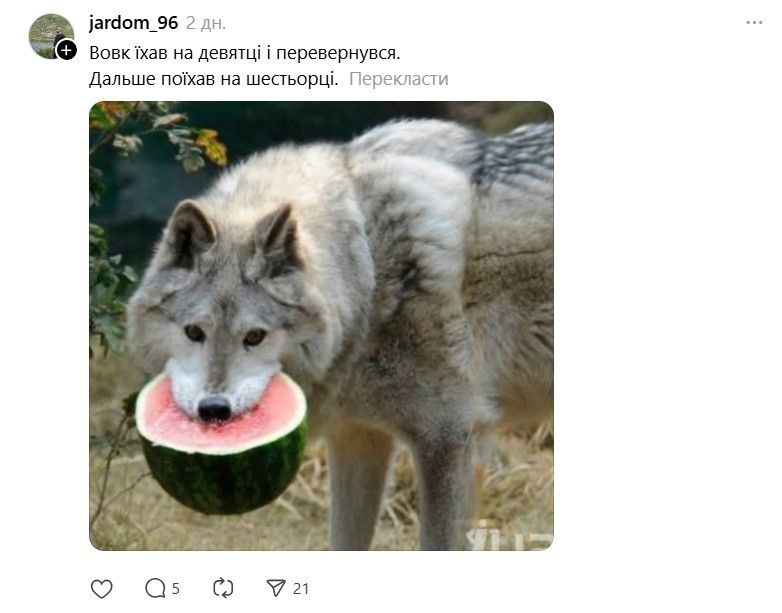Open the wolf photo in full view

pos(321,326)
